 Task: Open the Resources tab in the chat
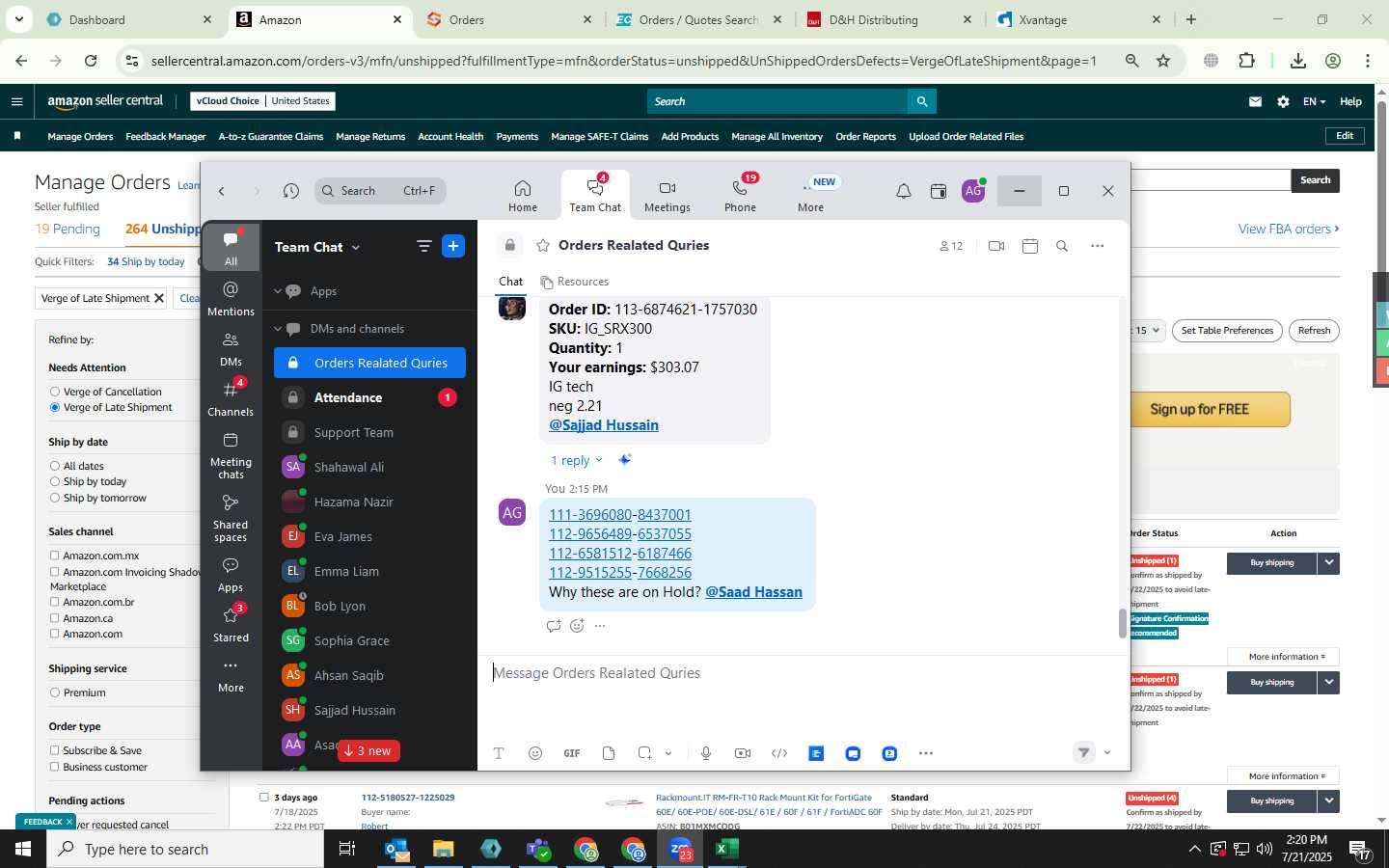(x=575, y=282)
